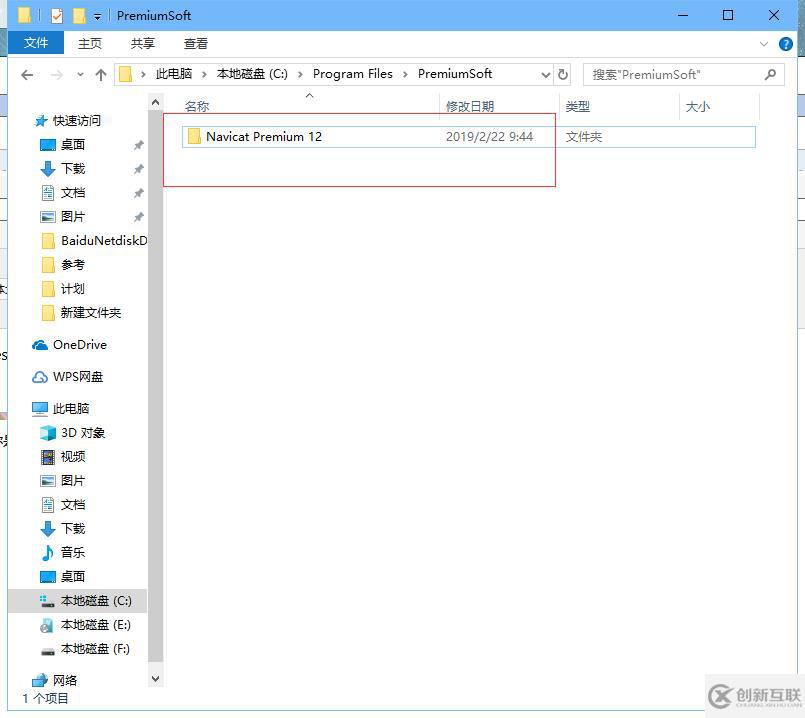The width and height of the screenshot is (805, 718).
Task: Click the 音乐 note icon
Action: [48, 553]
